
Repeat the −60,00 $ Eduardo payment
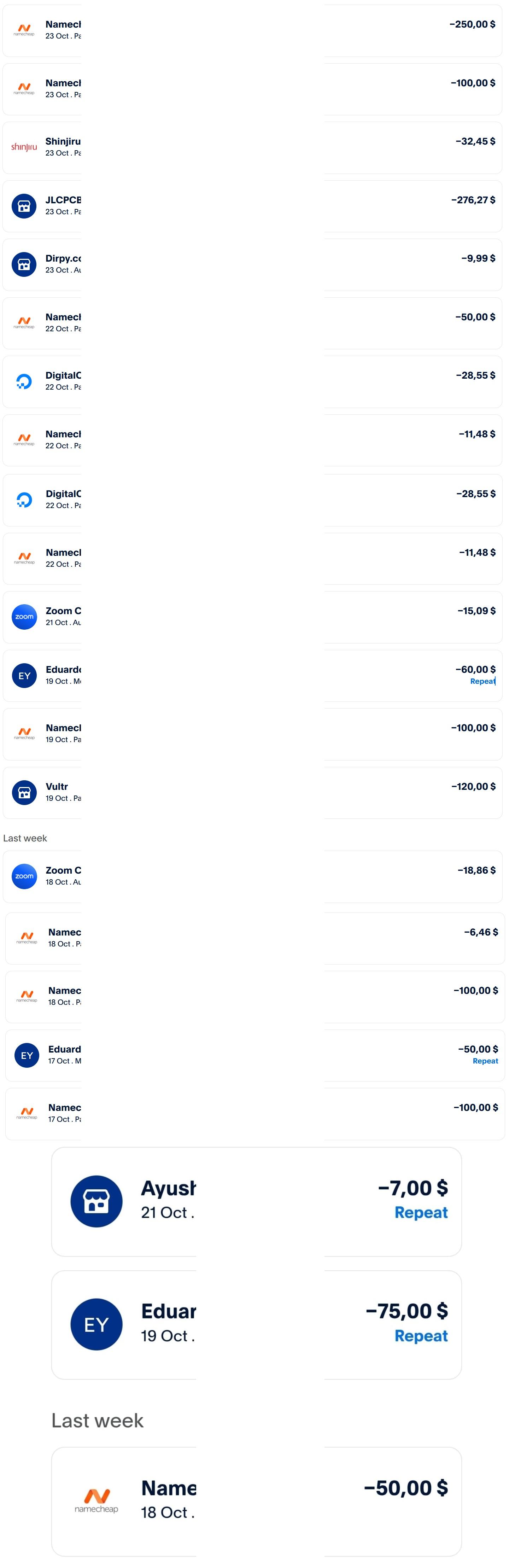click(482, 681)
